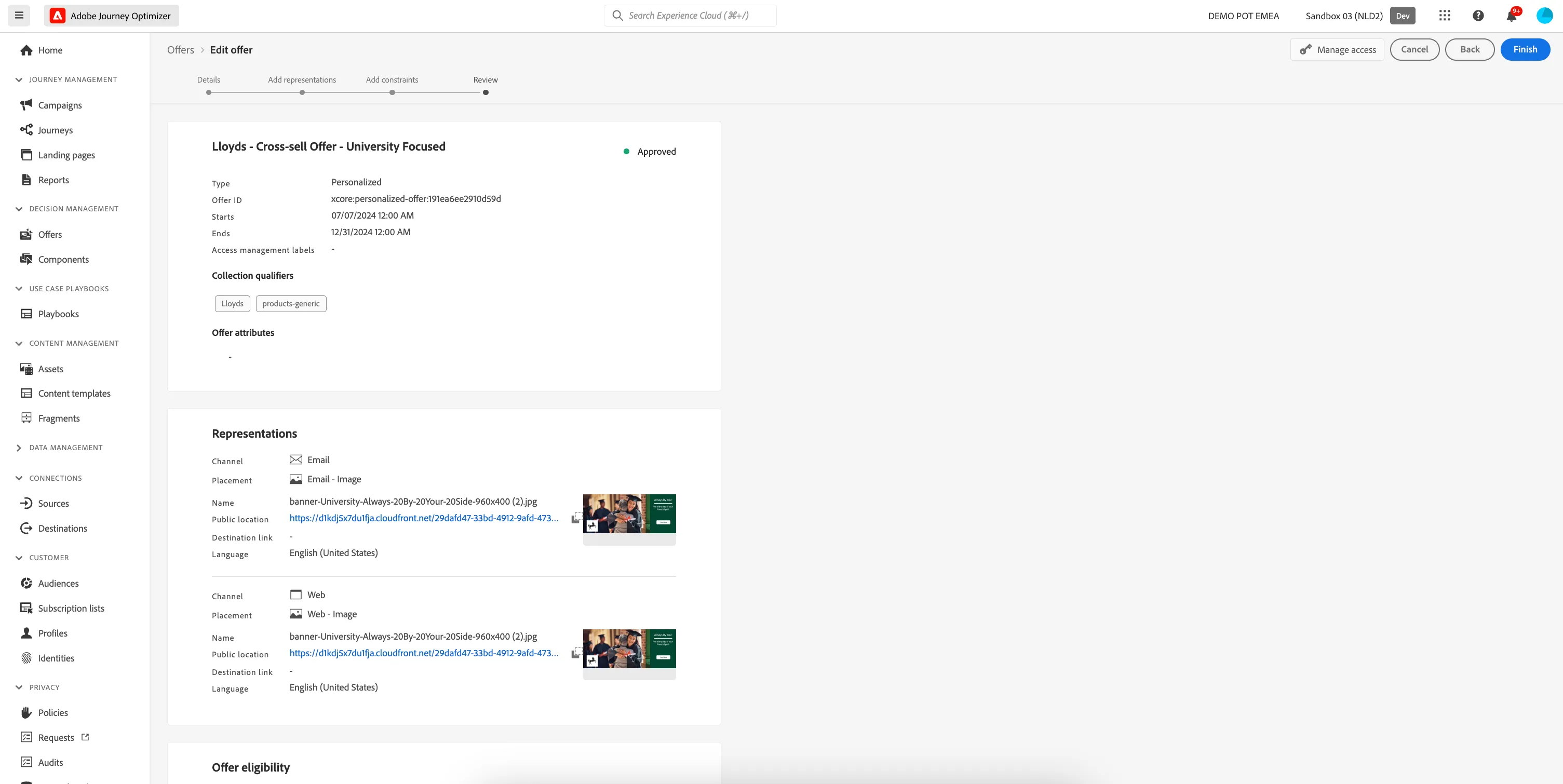Open Manage access
This screenshot has width=1563, height=784.
[x=1337, y=50]
